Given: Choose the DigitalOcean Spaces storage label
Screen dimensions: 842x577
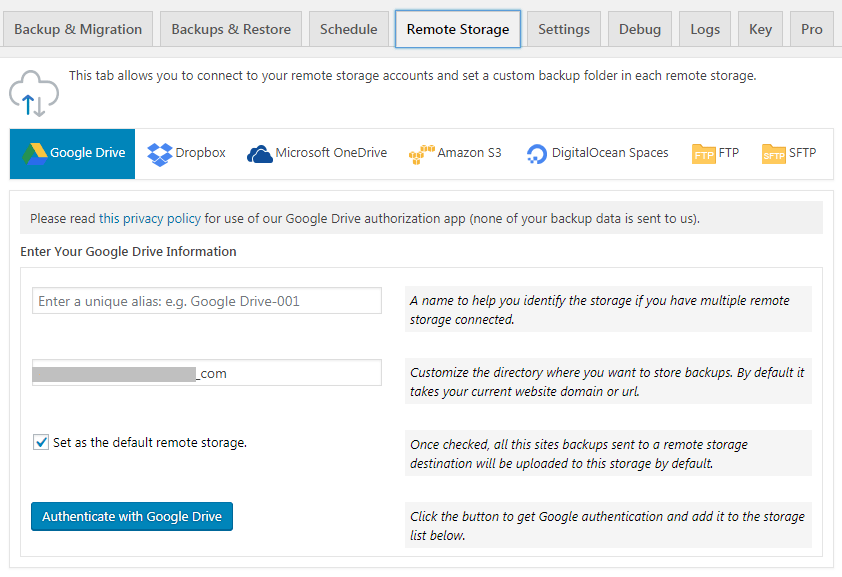Looking at the screenshot, I should click(x=610, y=153).
